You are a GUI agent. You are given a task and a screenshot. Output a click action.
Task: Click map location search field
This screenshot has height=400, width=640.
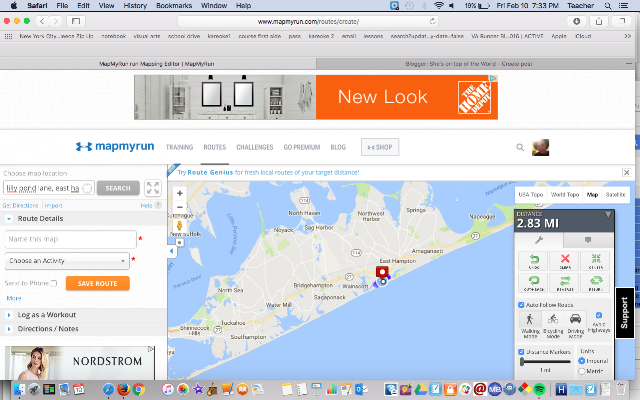49,188
